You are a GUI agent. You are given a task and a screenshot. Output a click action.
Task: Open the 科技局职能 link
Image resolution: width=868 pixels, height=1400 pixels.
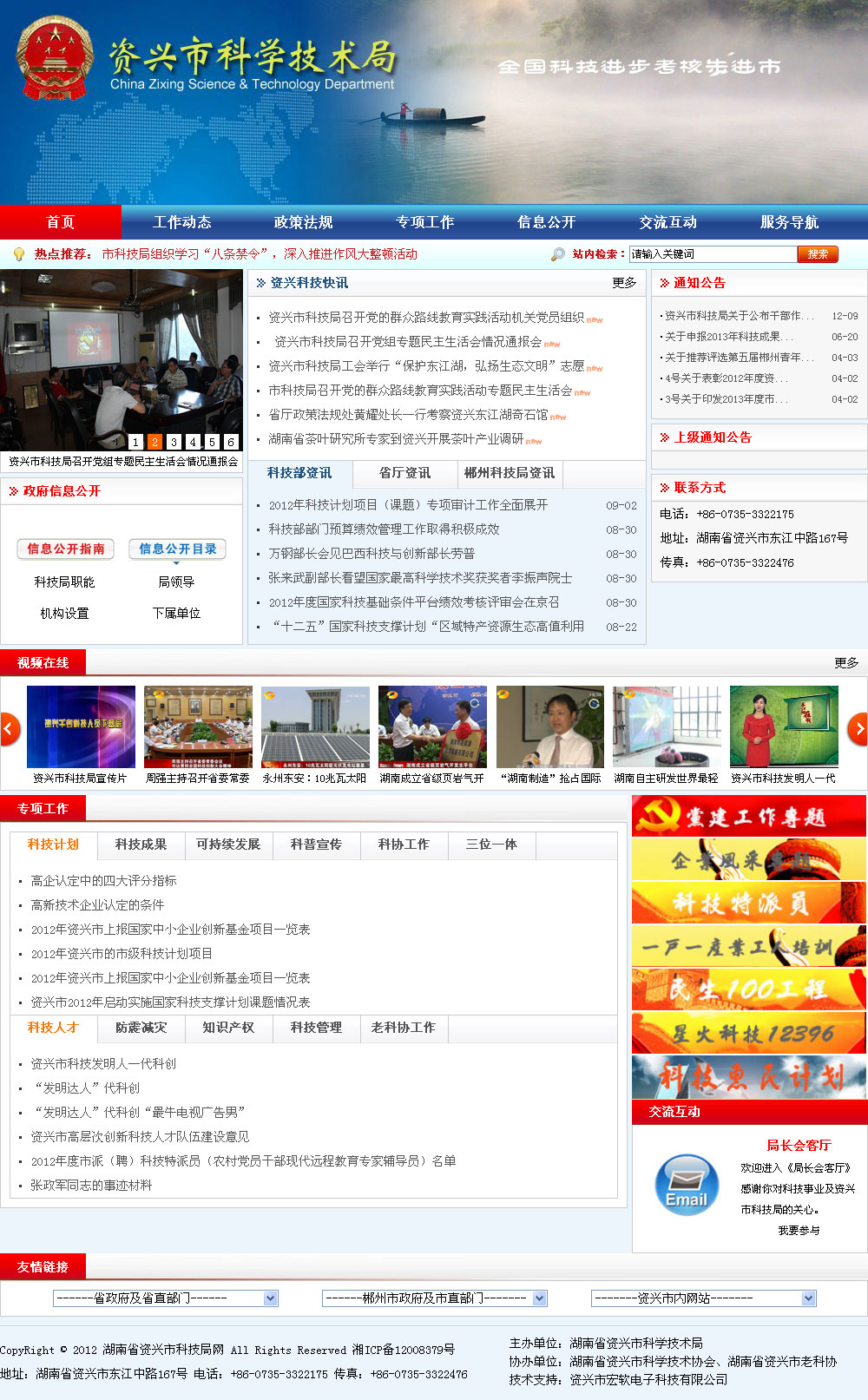click(x=64, y=582)
